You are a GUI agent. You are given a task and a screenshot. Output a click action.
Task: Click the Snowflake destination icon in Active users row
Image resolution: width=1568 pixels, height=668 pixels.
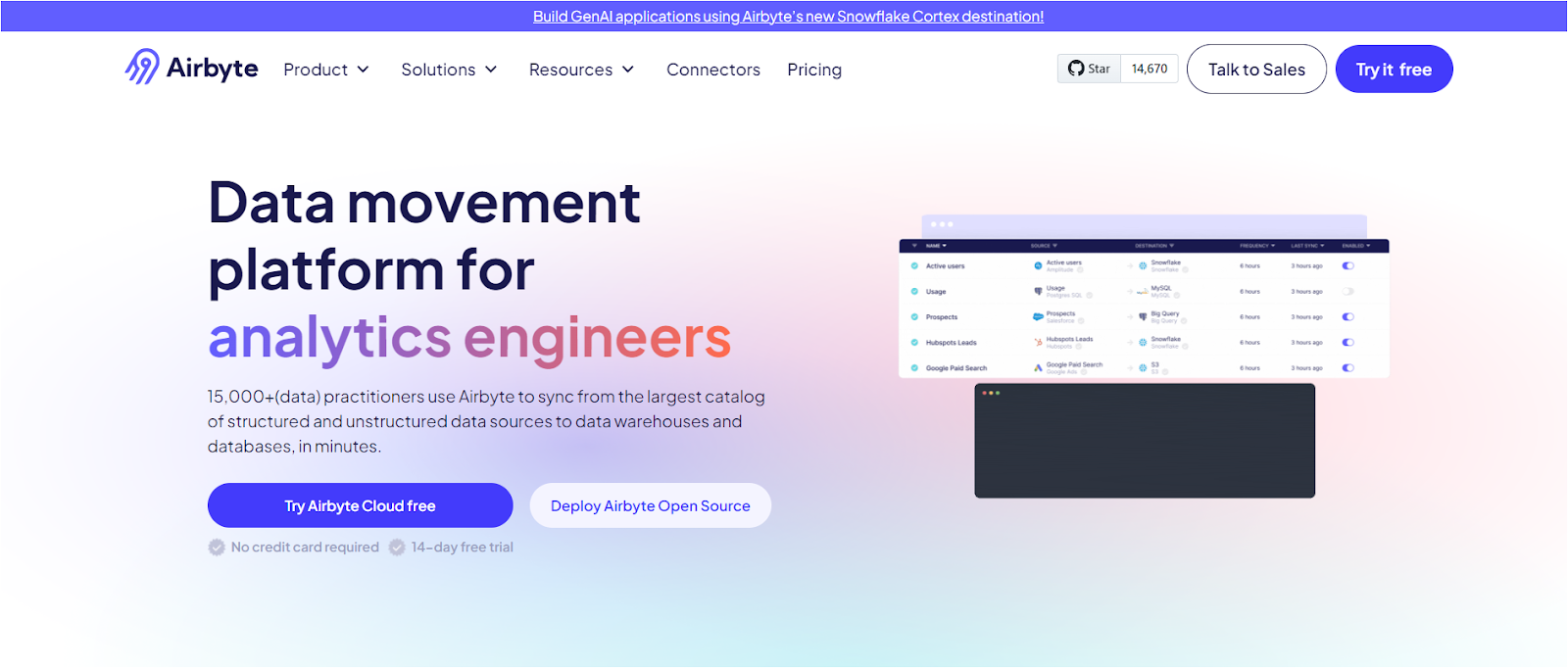(1143, 265)
